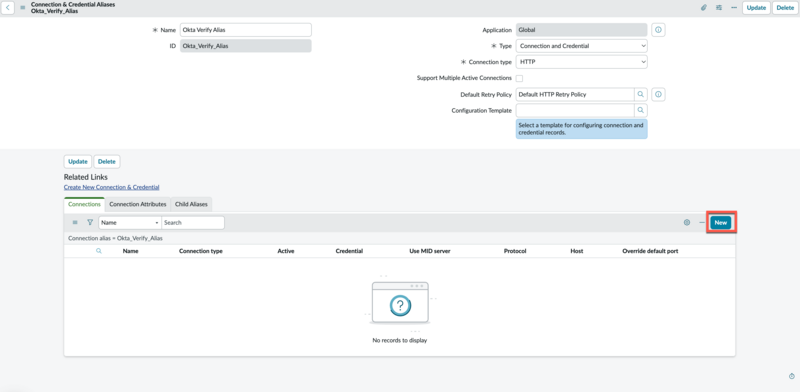The image size is (800, 392).
Task: Show the list filter funnel icon
Action: [90, 223]
